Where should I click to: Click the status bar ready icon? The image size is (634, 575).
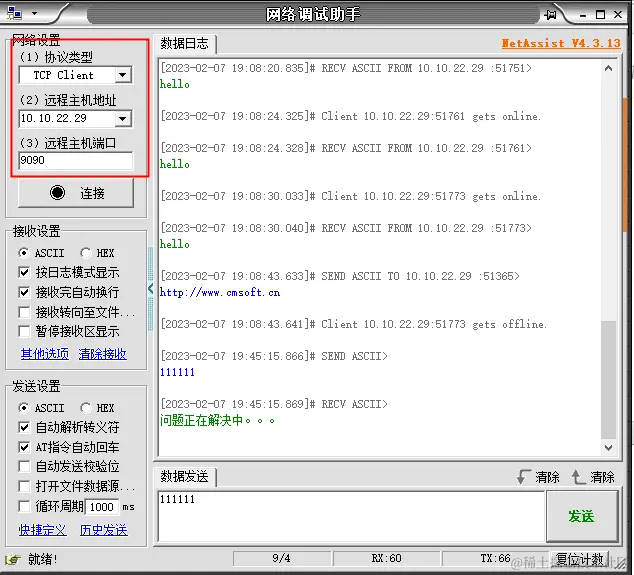[x=13, y=560]
